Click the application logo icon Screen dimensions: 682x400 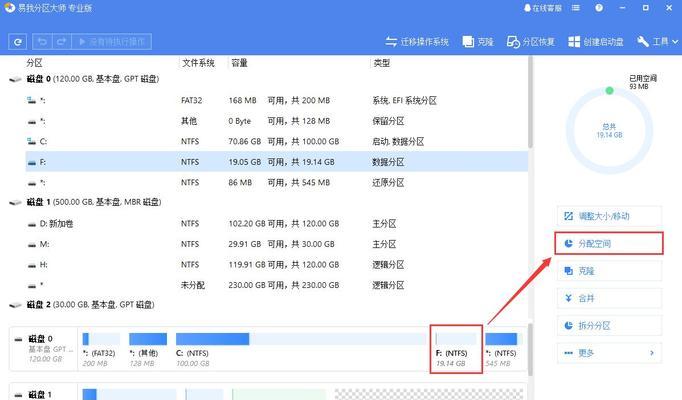[x=10, y=8]
